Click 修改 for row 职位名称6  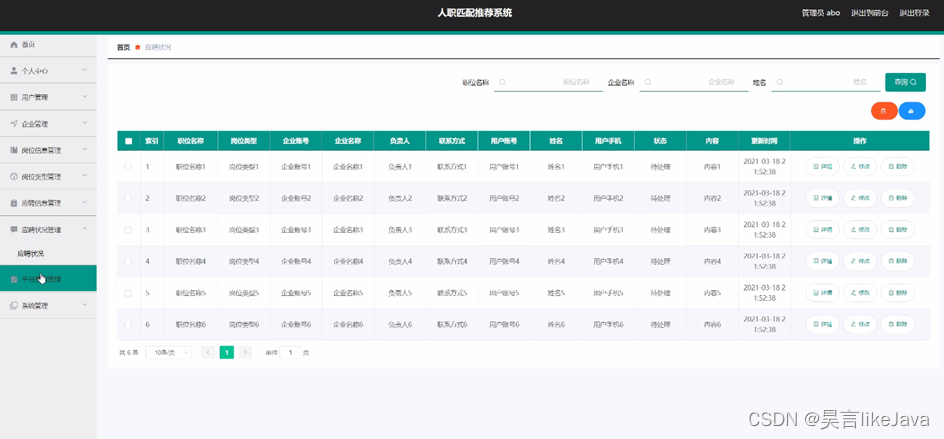click(x=860, y=324)
